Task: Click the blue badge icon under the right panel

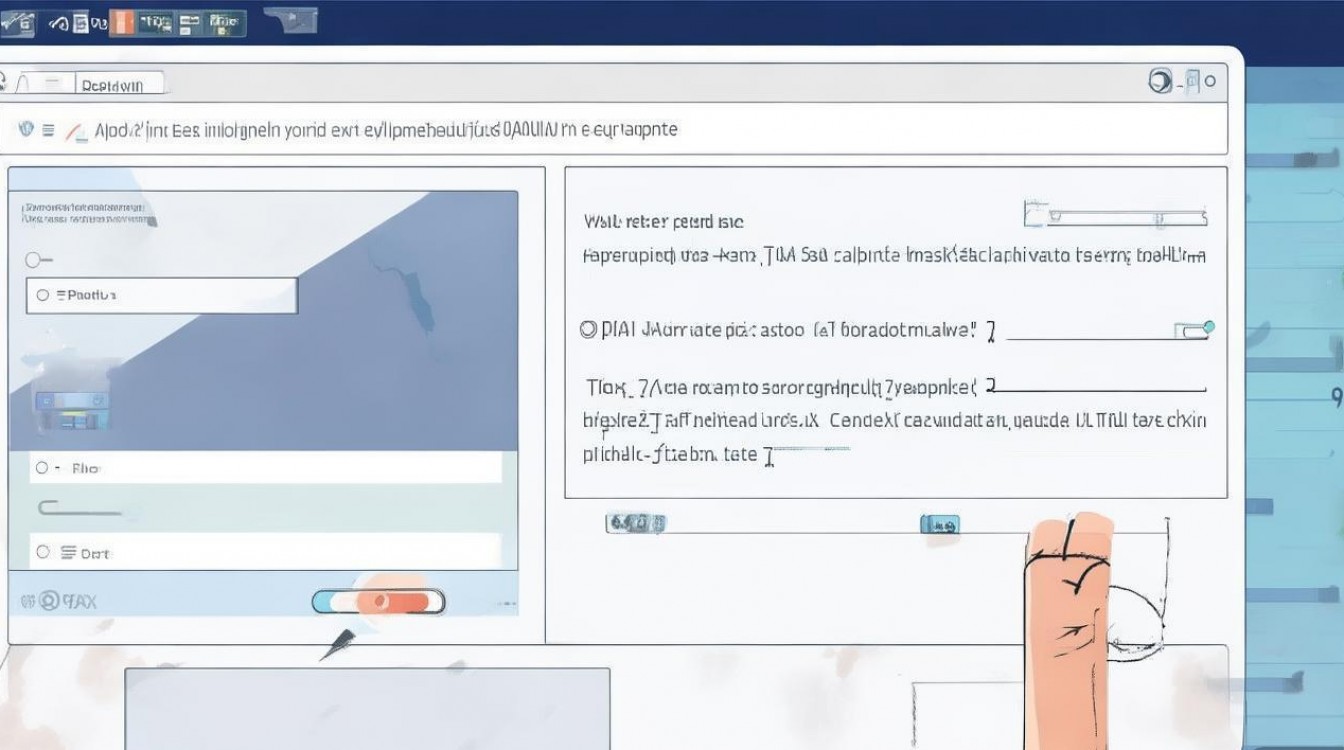Action: (x=940, y=524)
